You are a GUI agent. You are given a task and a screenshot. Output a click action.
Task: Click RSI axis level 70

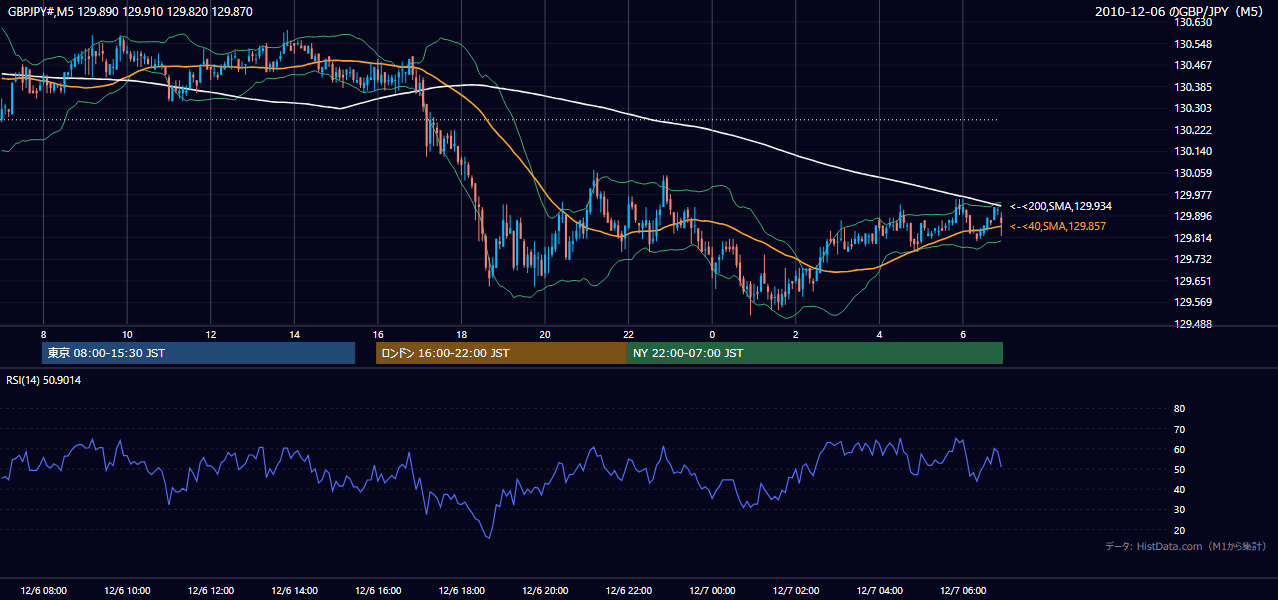(x=1179, y=429)
